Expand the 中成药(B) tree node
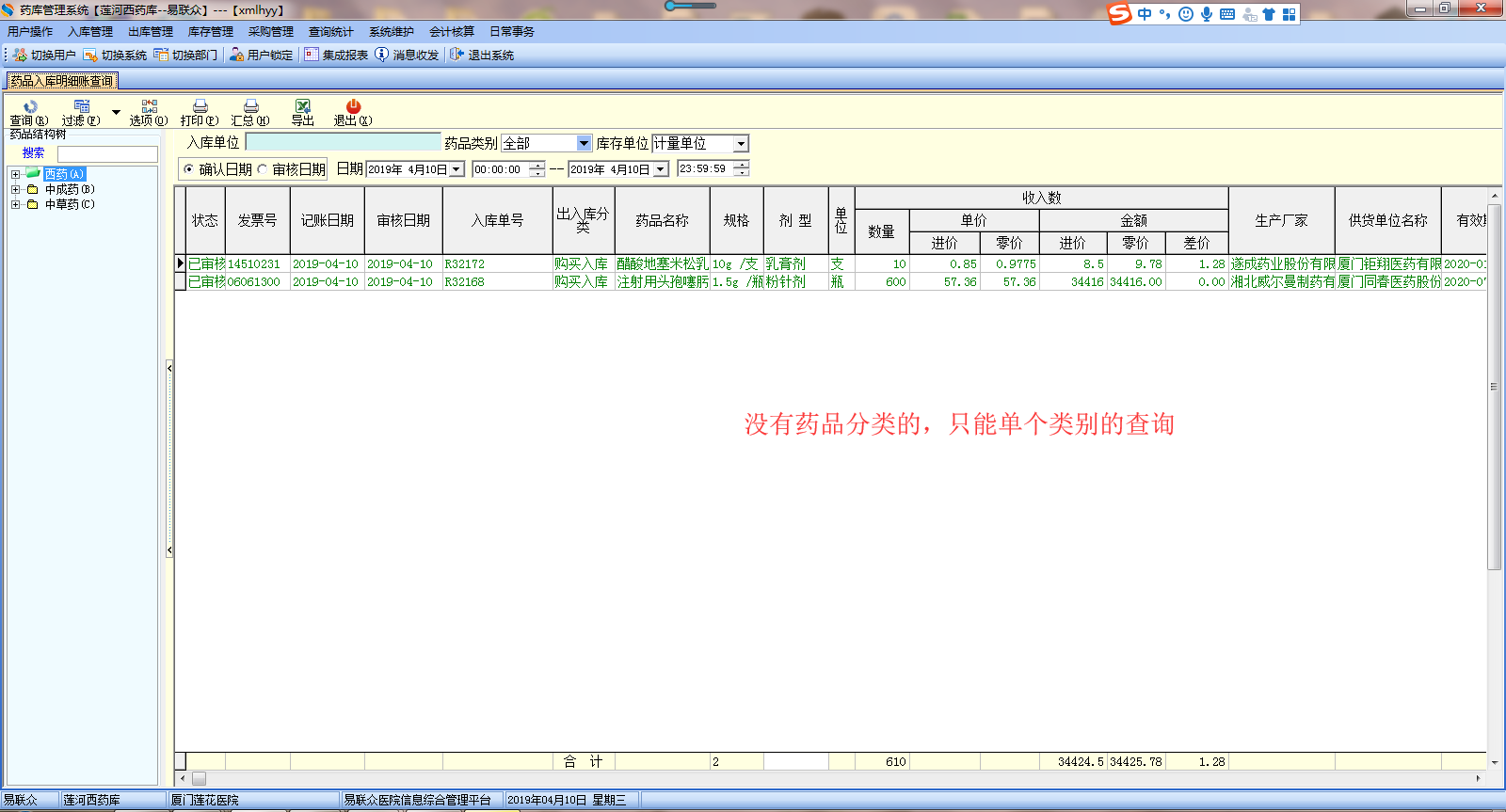Viewport: 1506px width, 812px height. pyautogui.click(x=15, y=189)
